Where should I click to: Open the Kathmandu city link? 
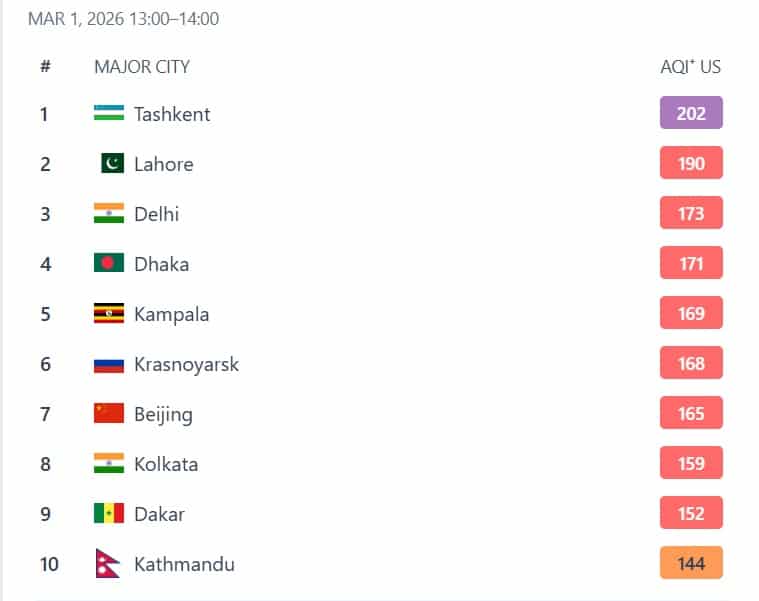coord(184,564)
